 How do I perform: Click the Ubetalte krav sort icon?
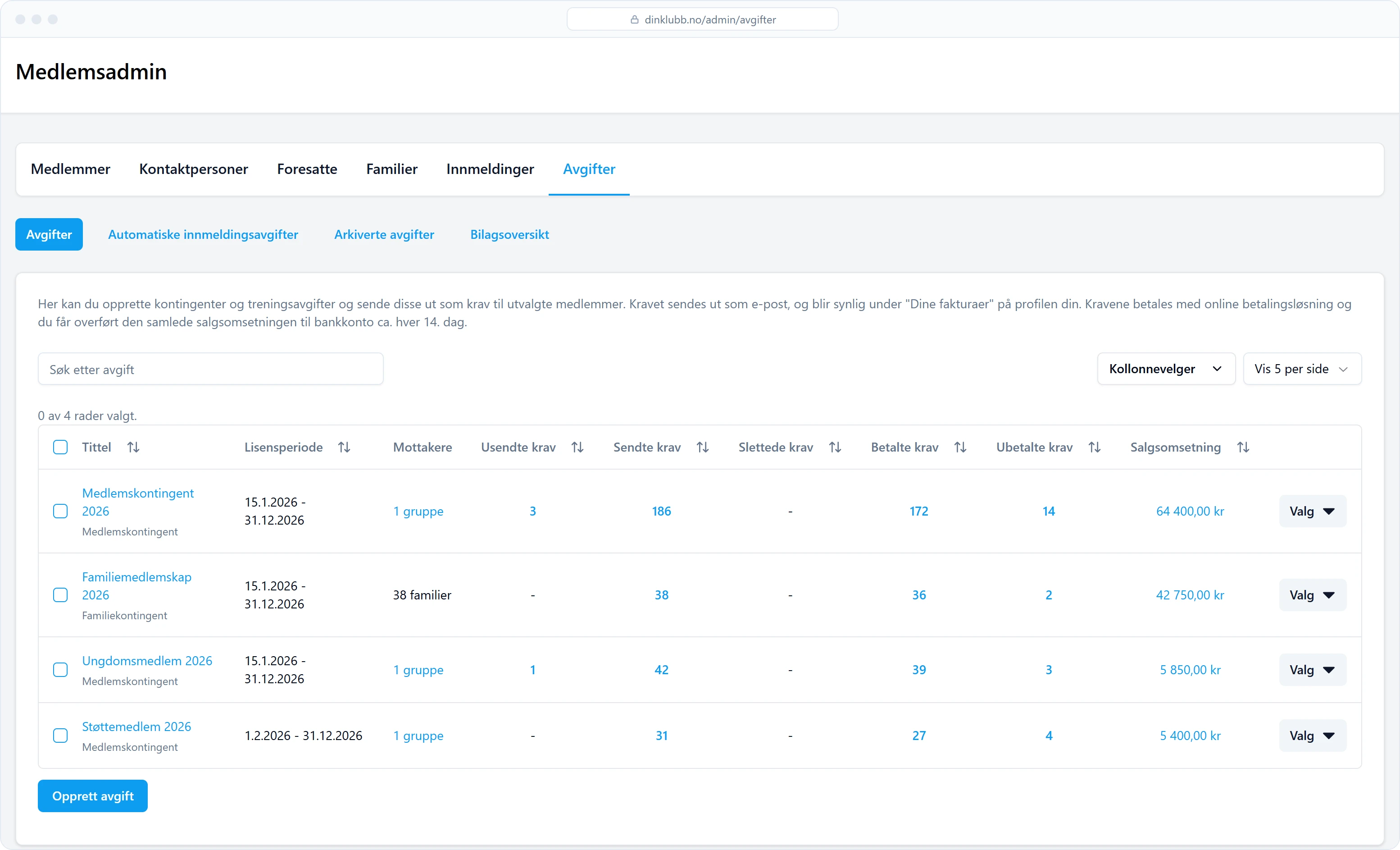[1095, 448]
